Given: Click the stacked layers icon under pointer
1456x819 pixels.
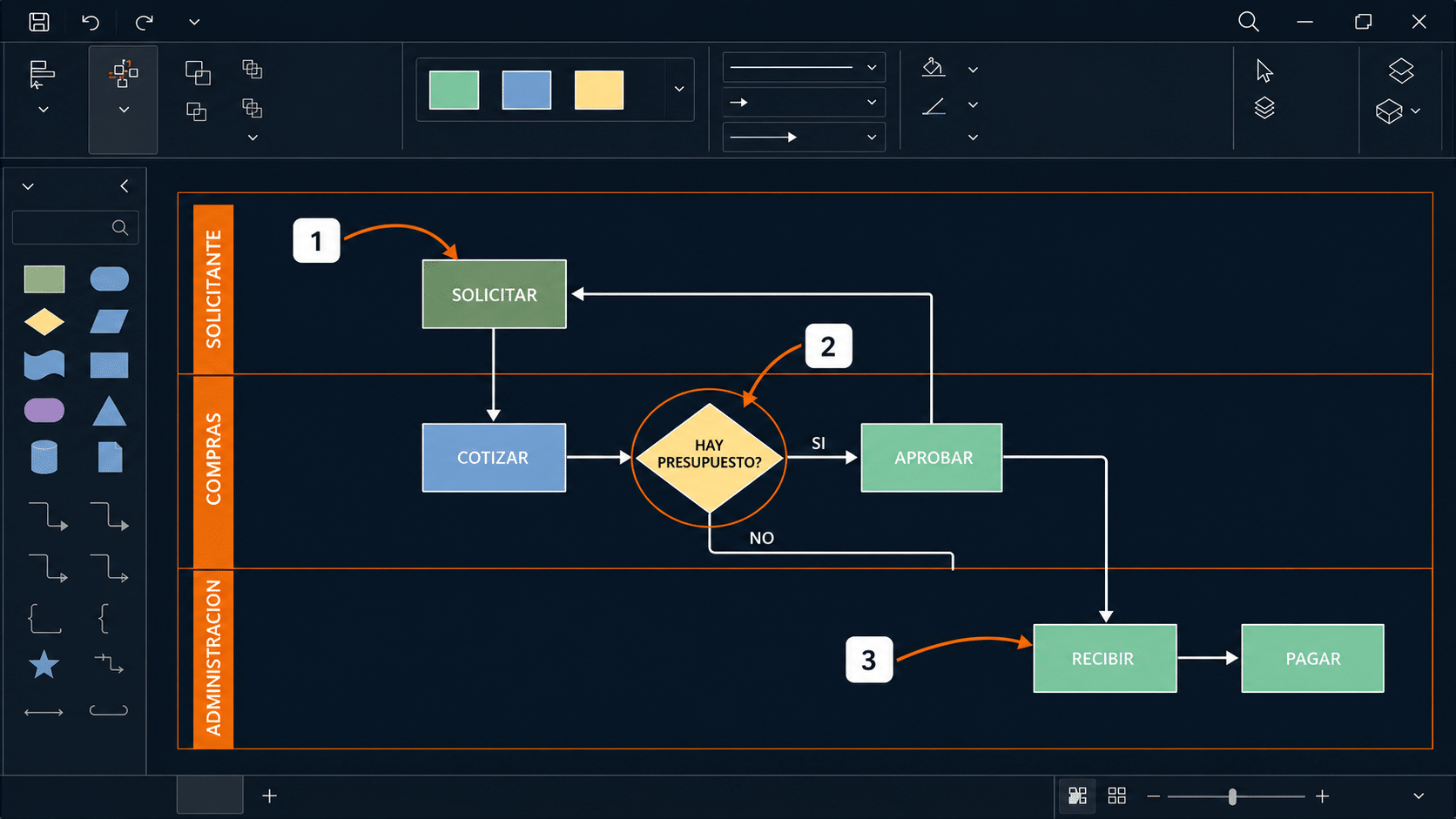Looking at the screenshot, I should click(1264, 108).
